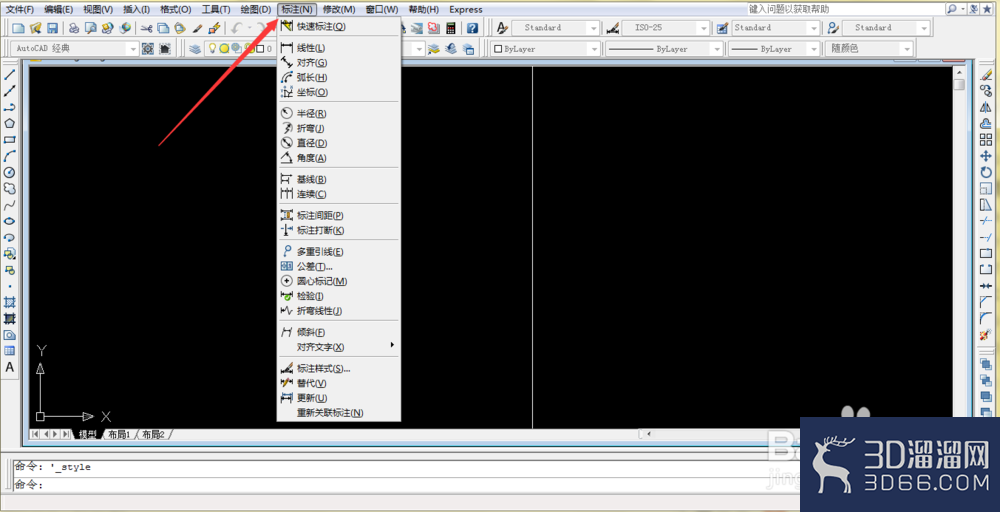Click the search magnifier in help box

click(x=952, y=9)
